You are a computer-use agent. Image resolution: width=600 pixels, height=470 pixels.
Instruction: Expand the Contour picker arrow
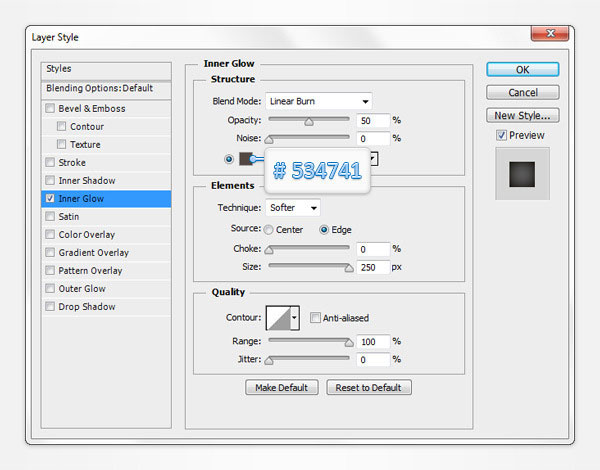[x=294, y=318]
